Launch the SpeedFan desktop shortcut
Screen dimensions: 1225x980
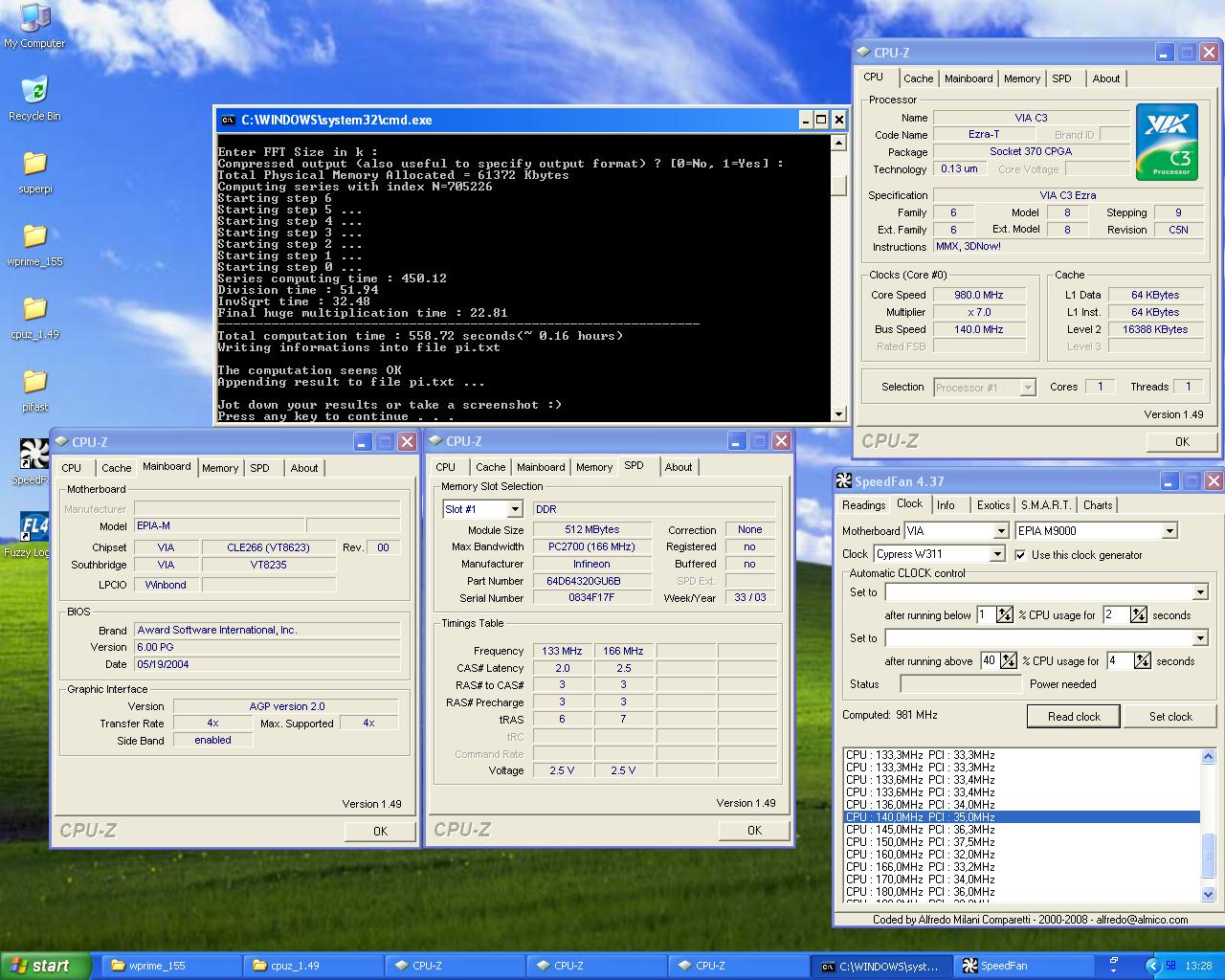(x=34, y=462)
